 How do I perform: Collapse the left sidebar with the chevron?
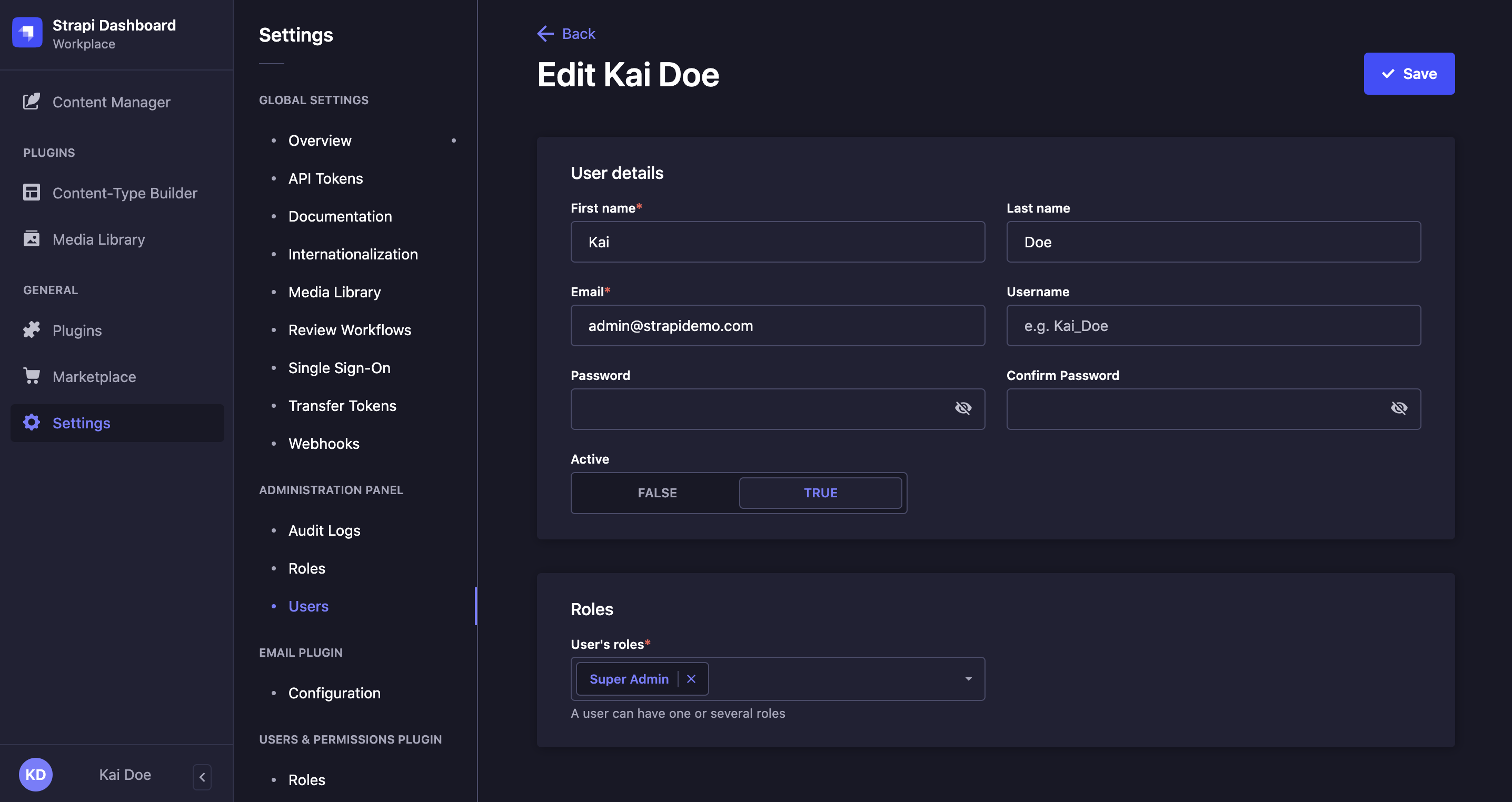pyautogui.click(x=202, y=777)
